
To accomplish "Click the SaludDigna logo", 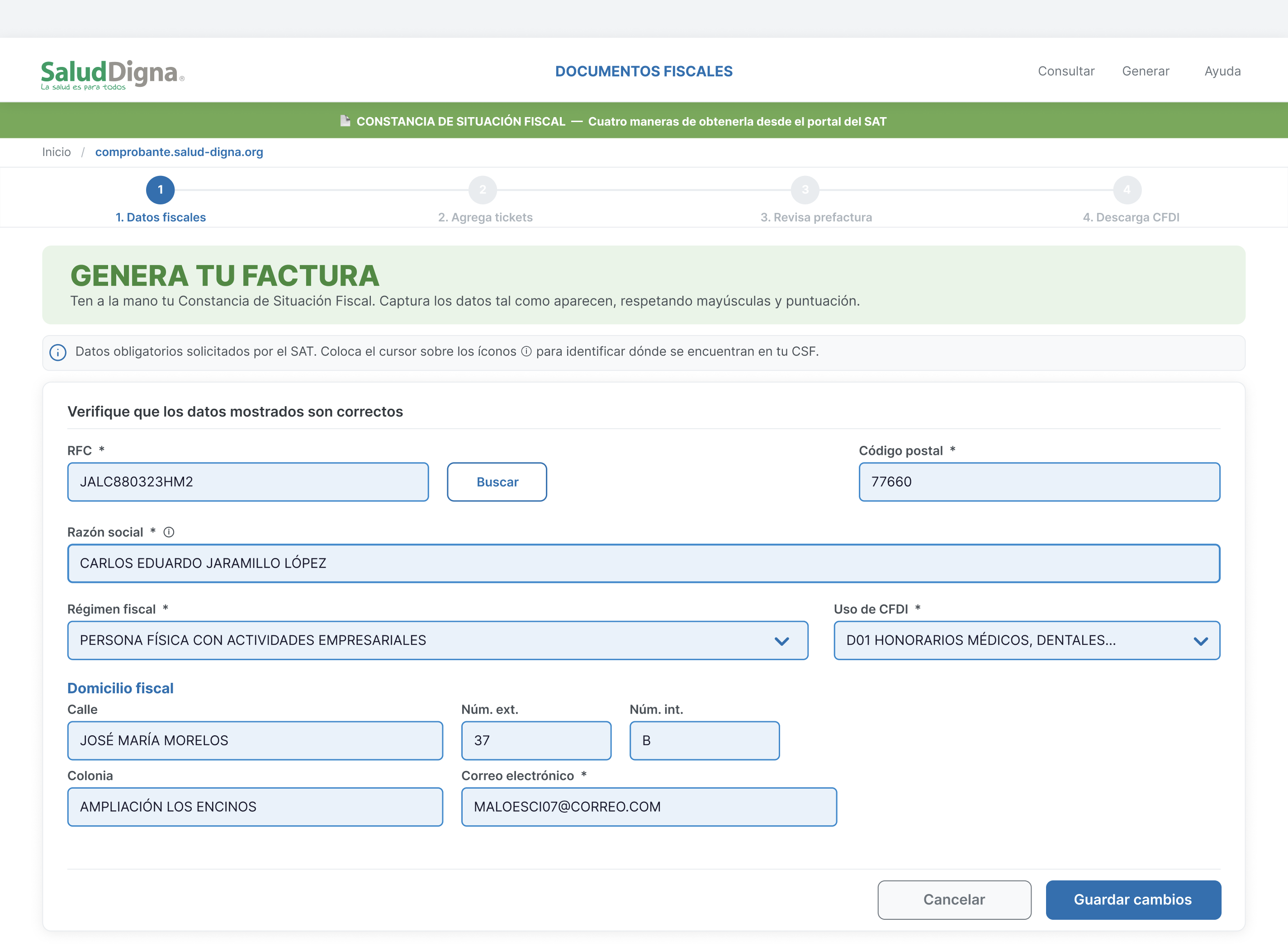I will [x=112, y=75].
